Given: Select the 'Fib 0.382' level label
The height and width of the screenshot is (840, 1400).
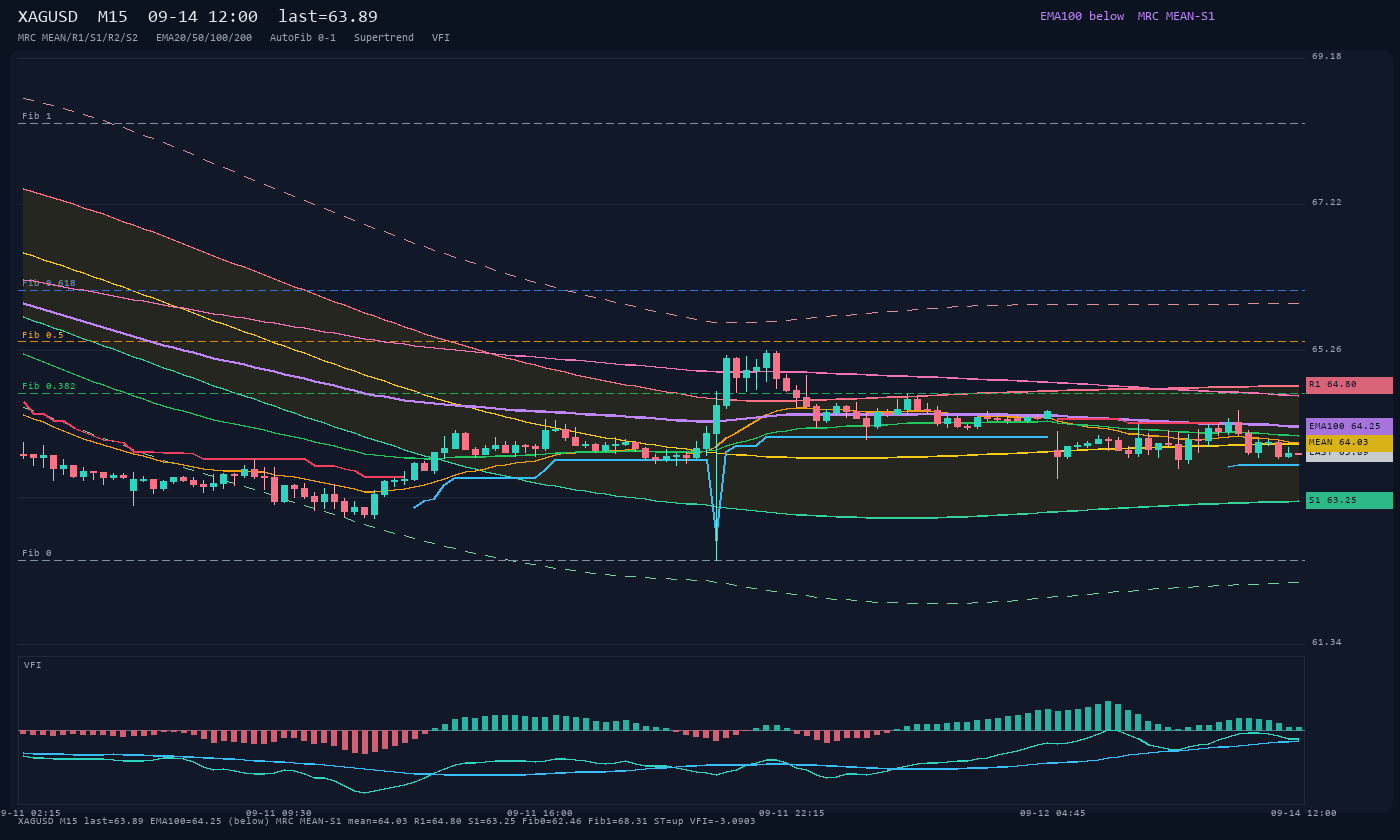Looking at the screenshot, I should [49, 386].
